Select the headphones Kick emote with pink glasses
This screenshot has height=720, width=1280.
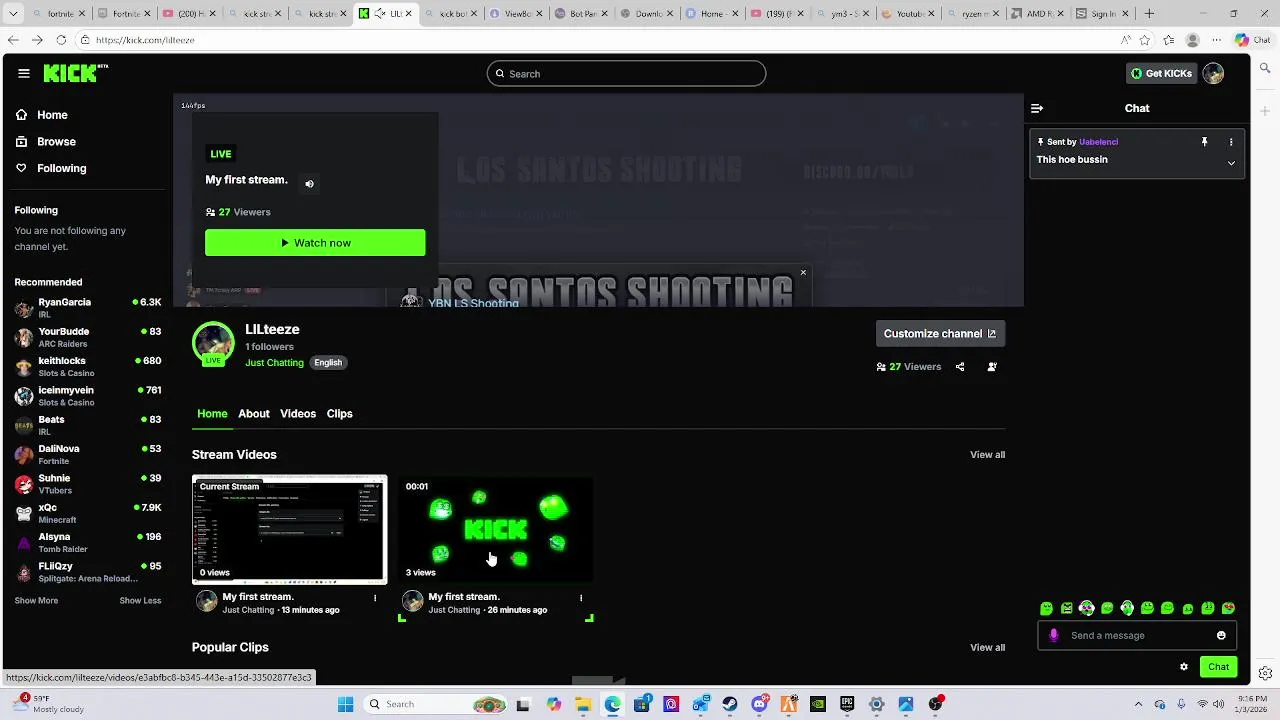point(1087,608)
